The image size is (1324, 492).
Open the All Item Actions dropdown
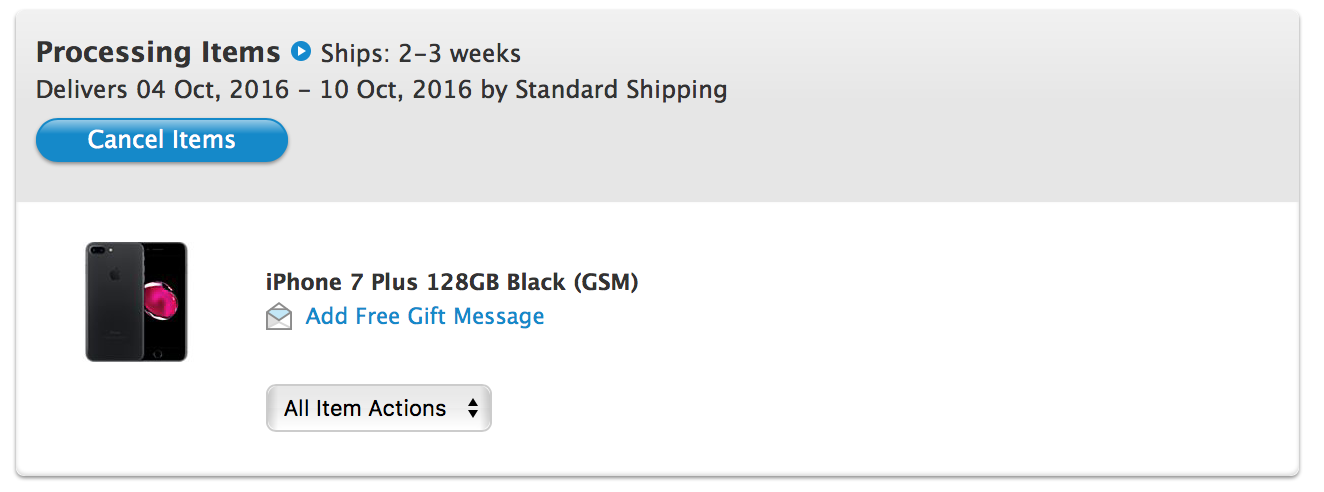click(x=379, y=408)
